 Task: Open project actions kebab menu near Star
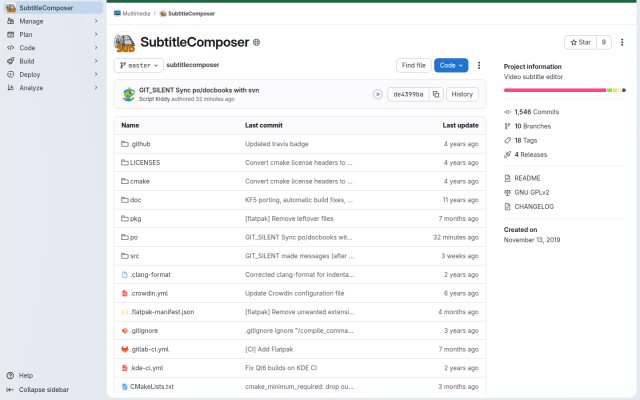622,42
